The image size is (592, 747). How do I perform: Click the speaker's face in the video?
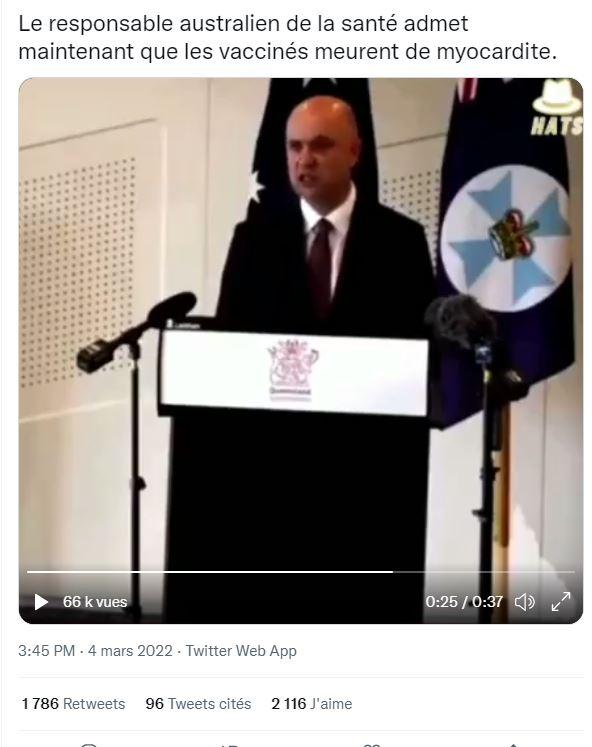[321, 151]
